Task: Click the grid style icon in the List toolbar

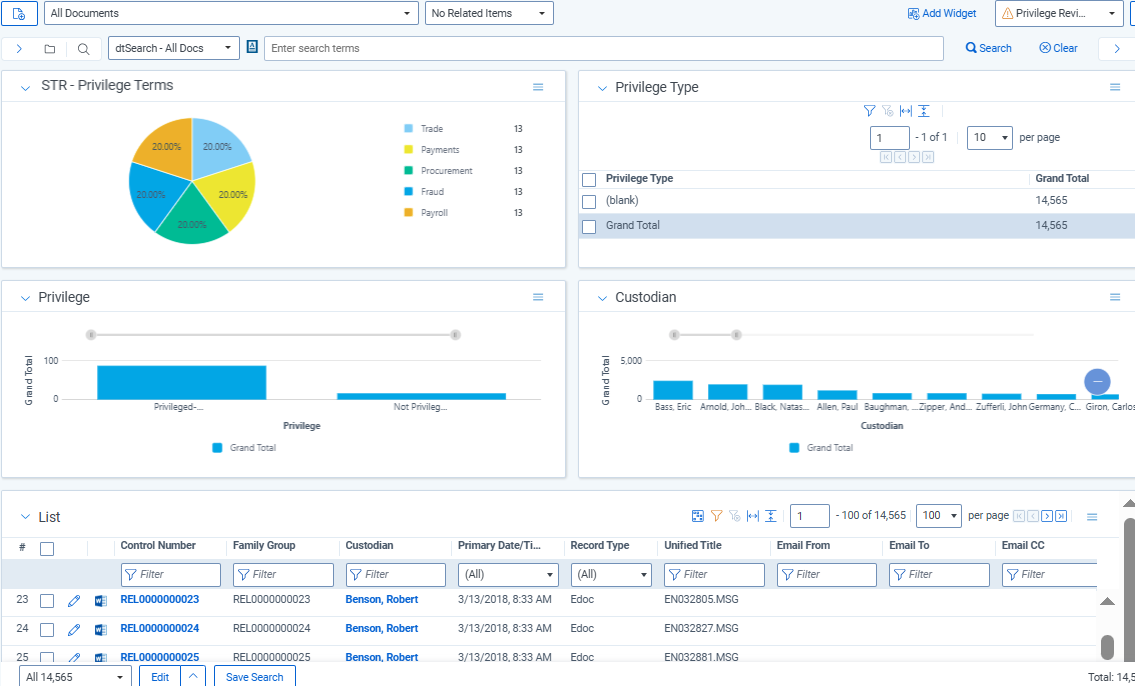Action: tap(698, 516)
